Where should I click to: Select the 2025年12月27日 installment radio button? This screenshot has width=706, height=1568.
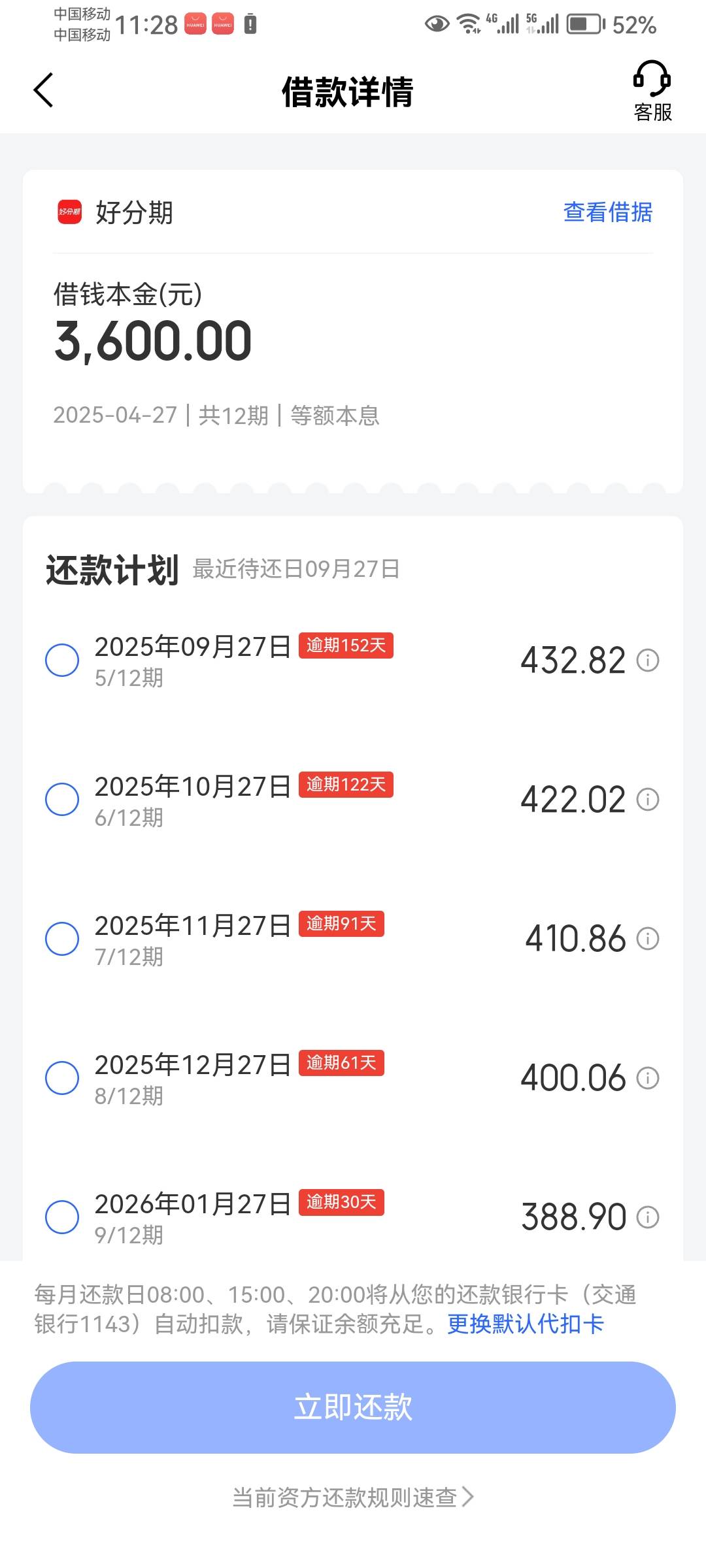click(62, 1077)
